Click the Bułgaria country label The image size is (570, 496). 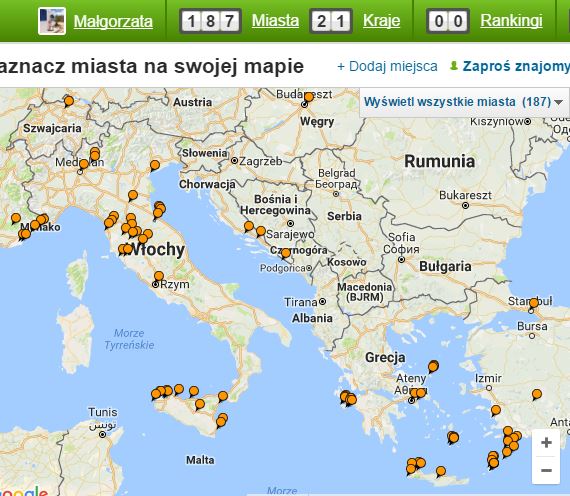pyautogui.click(x=445, y=267)
